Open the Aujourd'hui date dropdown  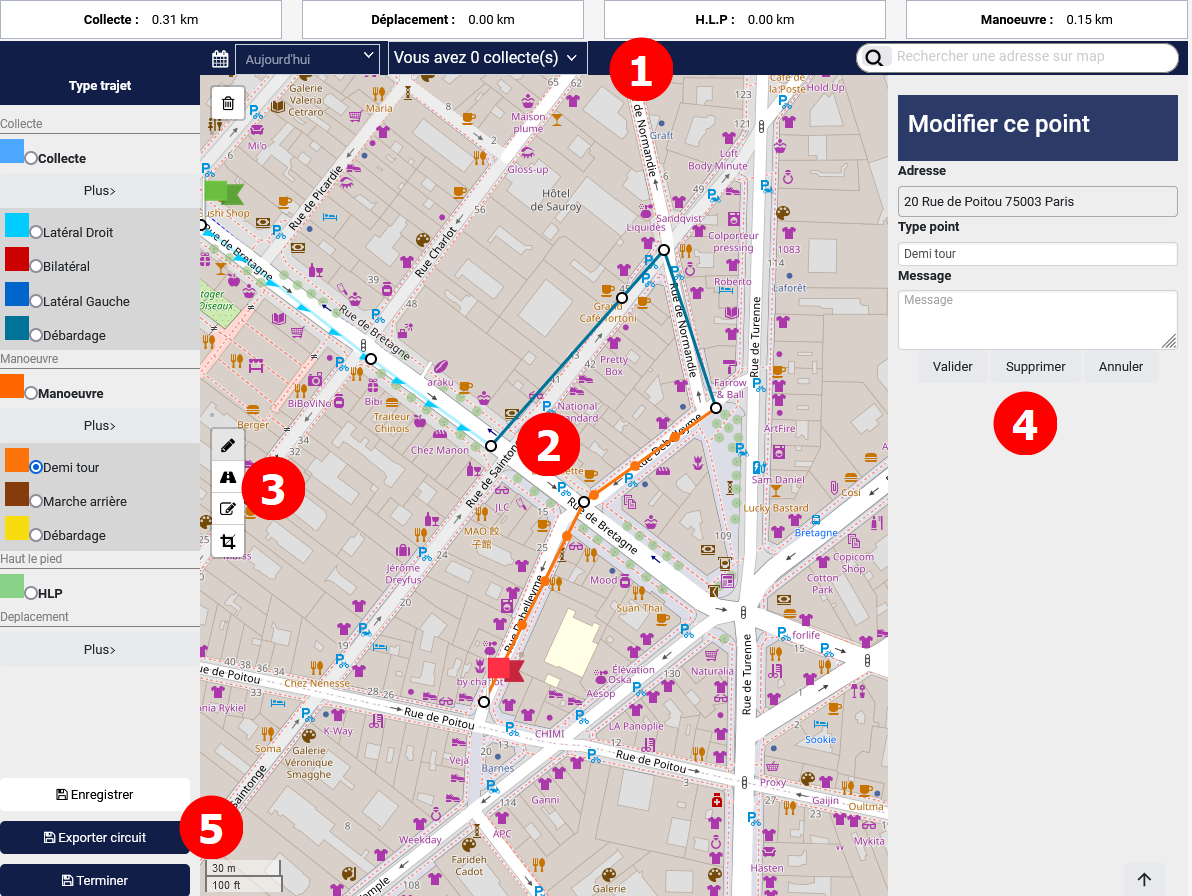click(x=308, y=59)
